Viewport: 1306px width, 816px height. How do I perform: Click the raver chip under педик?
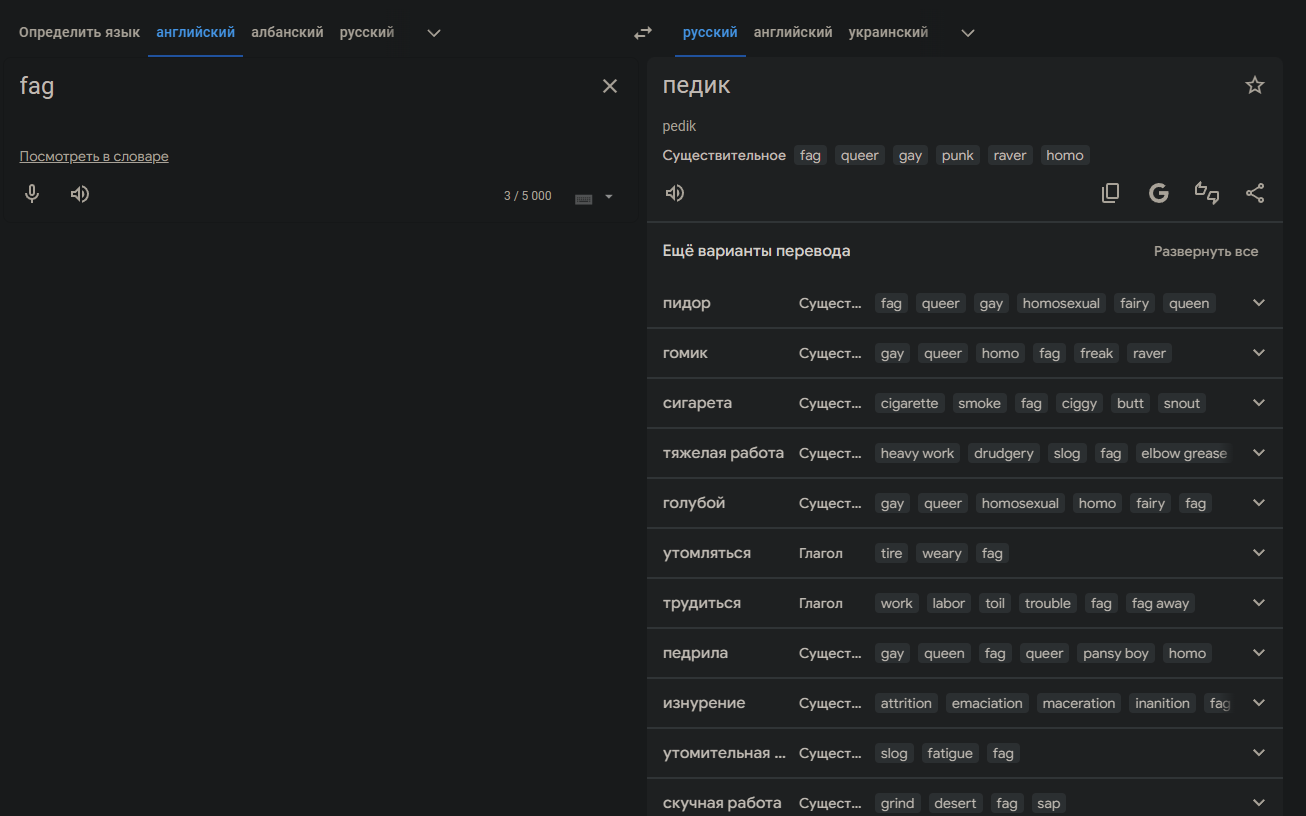click(1010, 155)
